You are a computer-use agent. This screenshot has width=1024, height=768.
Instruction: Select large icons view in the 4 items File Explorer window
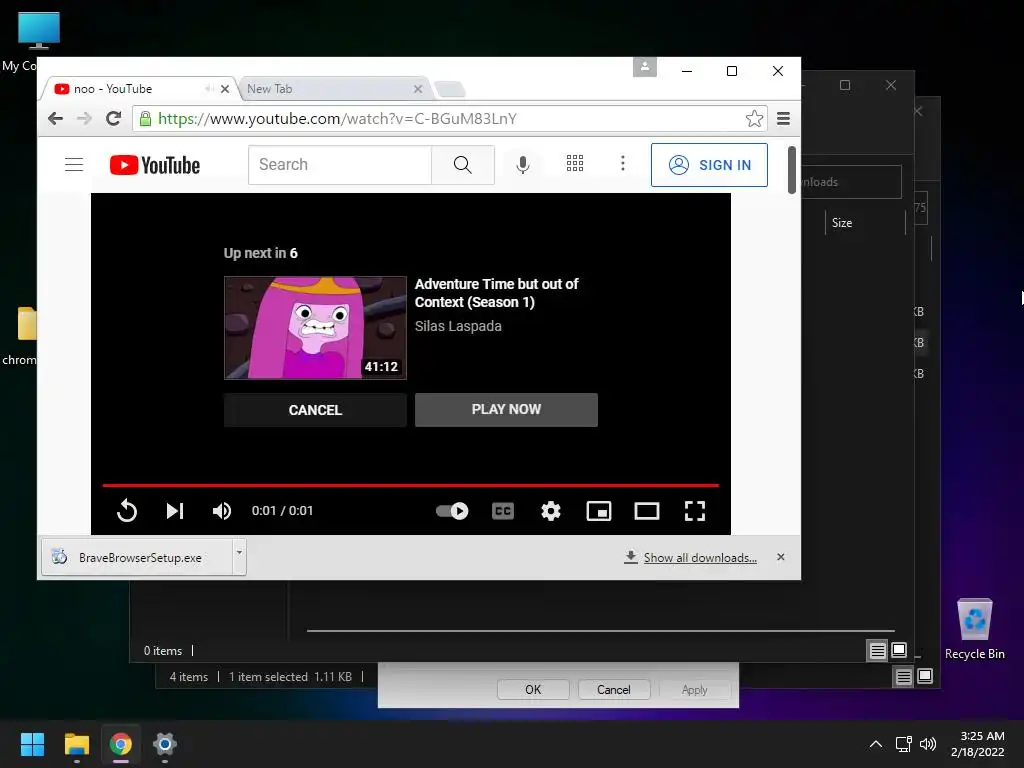(x=925, y=676)
